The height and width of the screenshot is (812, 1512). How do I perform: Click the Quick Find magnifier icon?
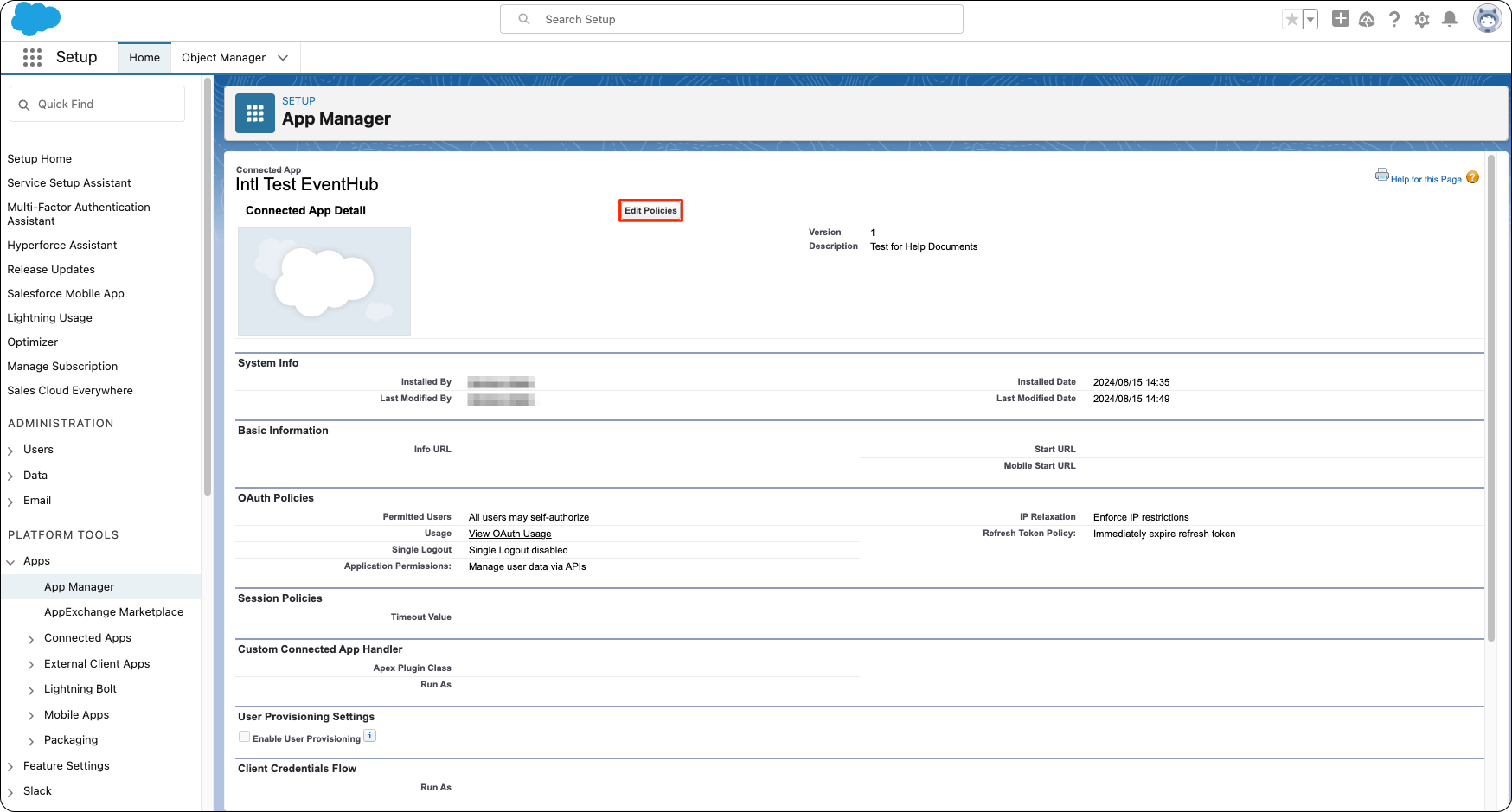(x=24, y=105)
